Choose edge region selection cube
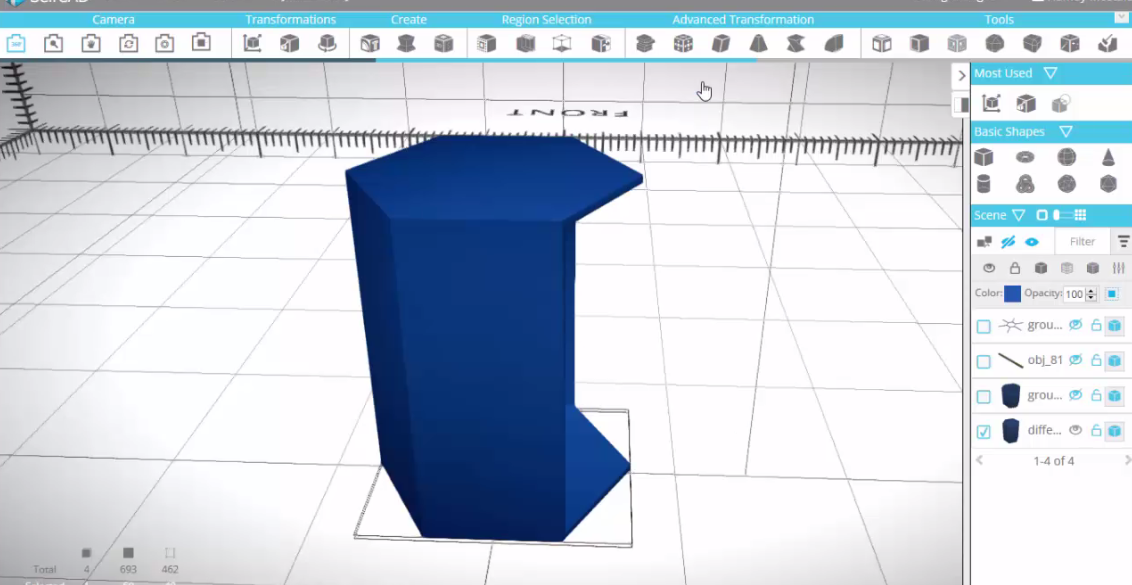Image resolution: width=1132 pixels, height=585 pixels. pos(526,43)
